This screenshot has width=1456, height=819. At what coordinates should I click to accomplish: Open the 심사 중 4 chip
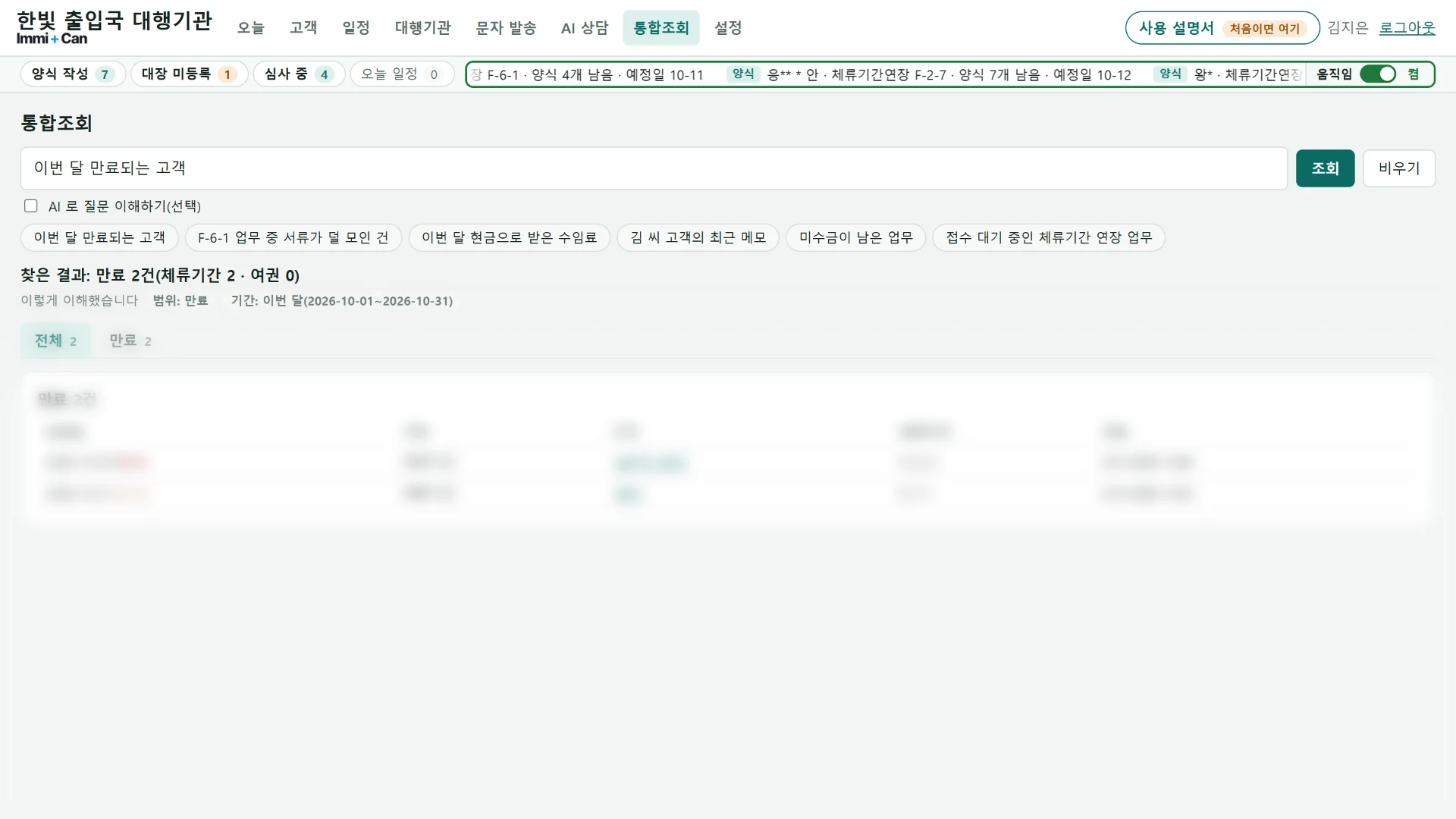pos(299,74)
